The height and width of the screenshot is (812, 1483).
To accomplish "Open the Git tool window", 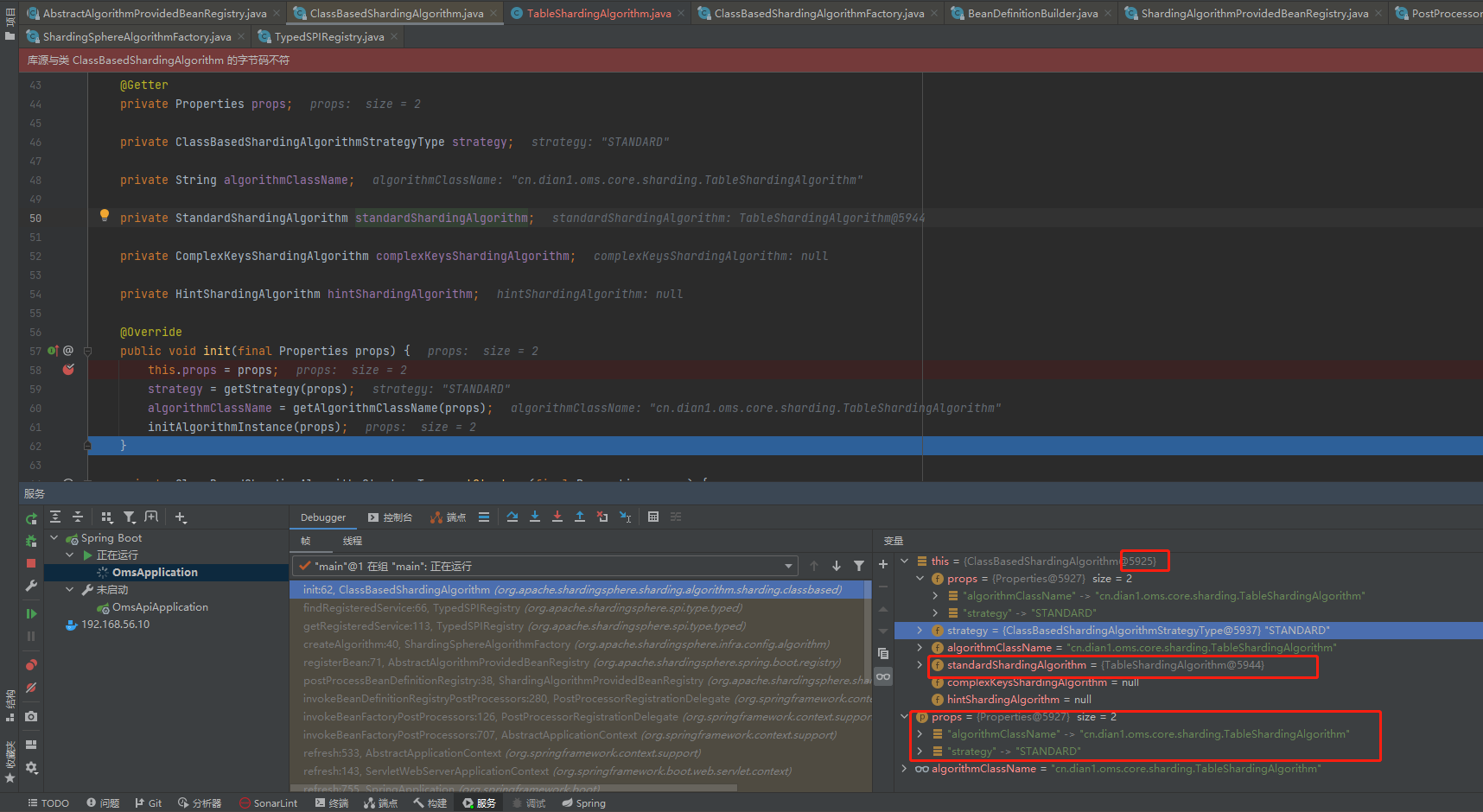I will (x=149, y=802).
